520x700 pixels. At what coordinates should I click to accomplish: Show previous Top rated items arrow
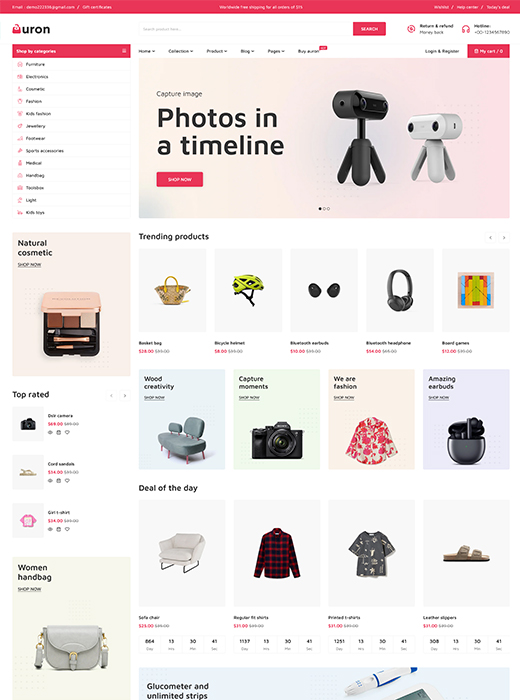tap(112, 395)
